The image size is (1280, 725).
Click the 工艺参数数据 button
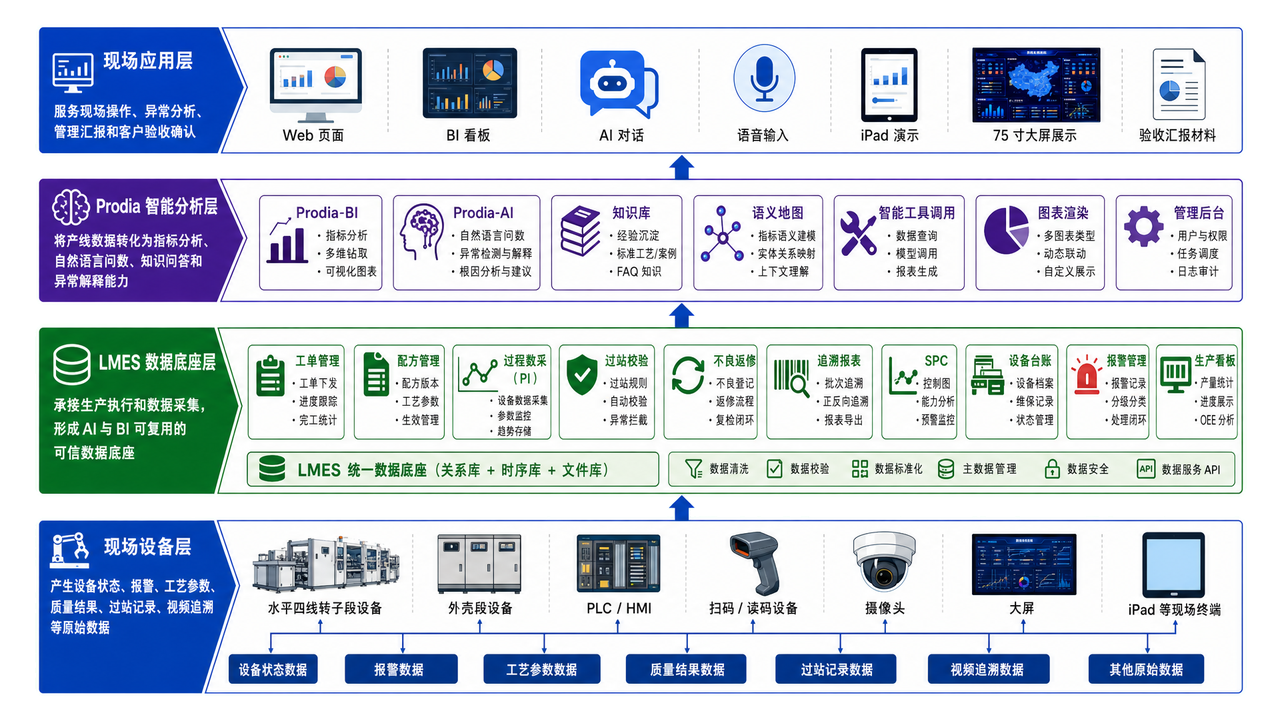(x=542, y=670)
